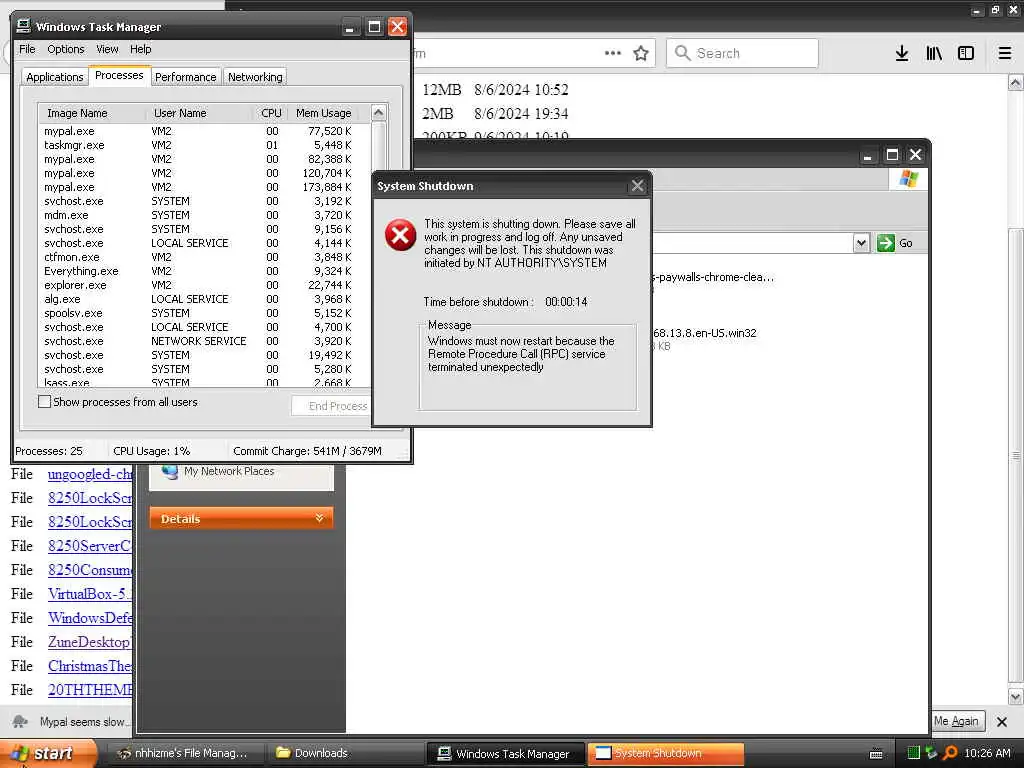Open the 8250ServerC file link
This screenshot has width=1024, height=768.
pyautogui.click(x=89, y=546)
